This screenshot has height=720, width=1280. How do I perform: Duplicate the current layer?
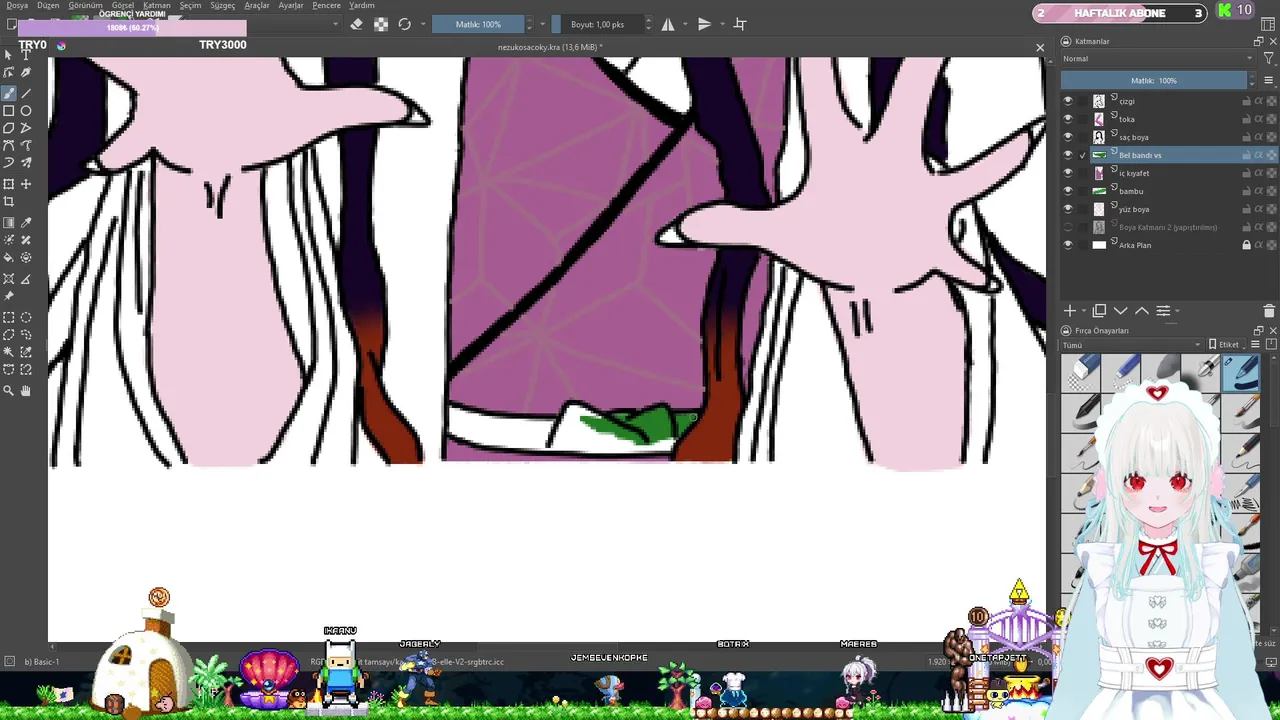[1099, 311]
